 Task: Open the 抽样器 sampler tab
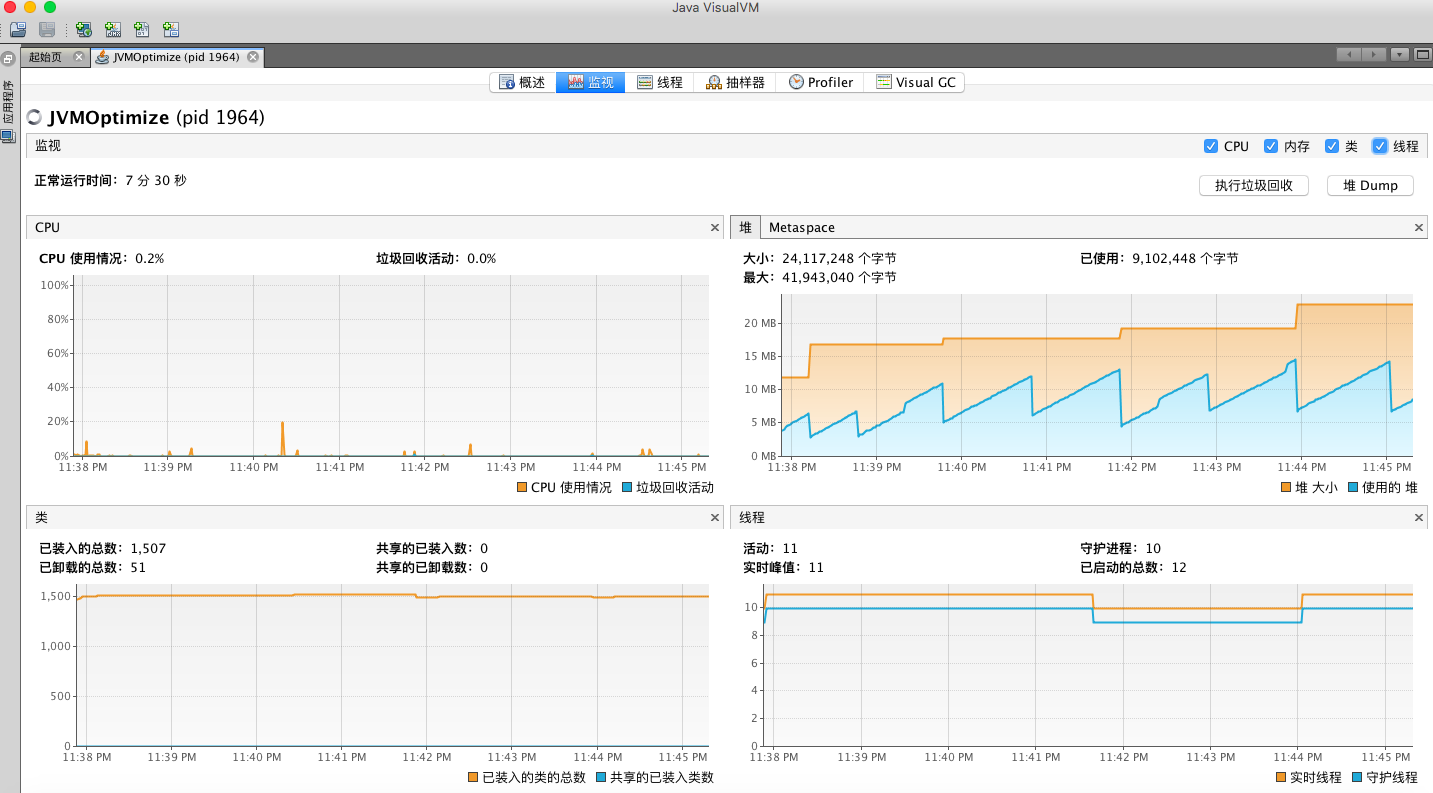pyautogui.click(x=736, y=83)
